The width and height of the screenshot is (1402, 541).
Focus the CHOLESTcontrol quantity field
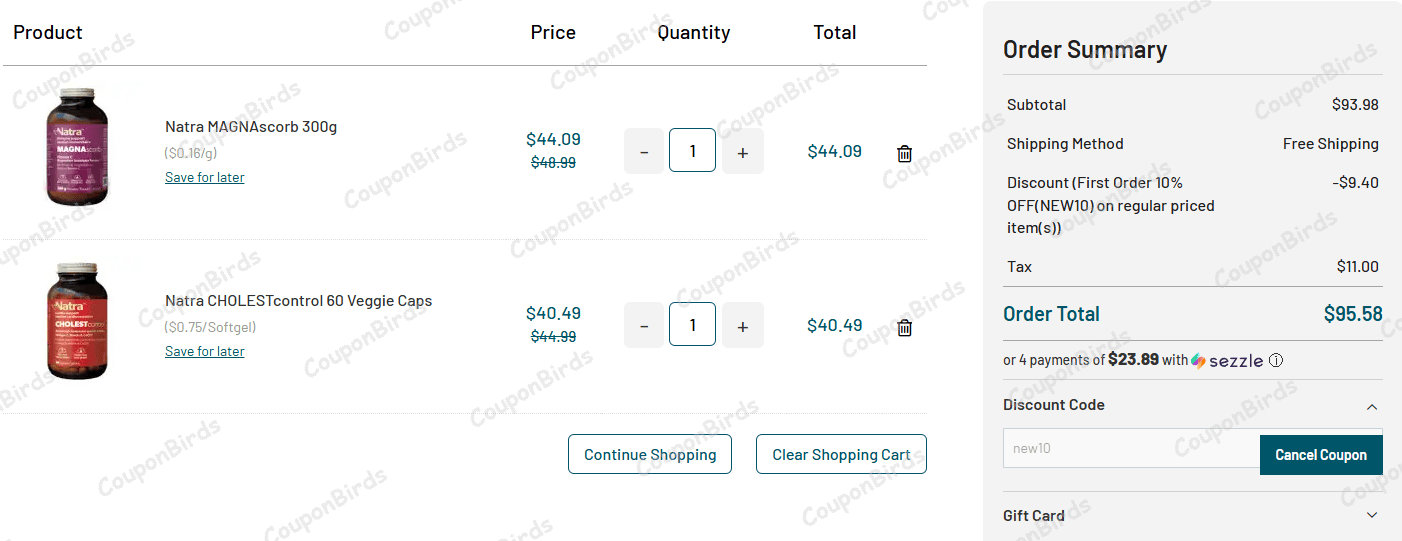[x=692, y=324]
